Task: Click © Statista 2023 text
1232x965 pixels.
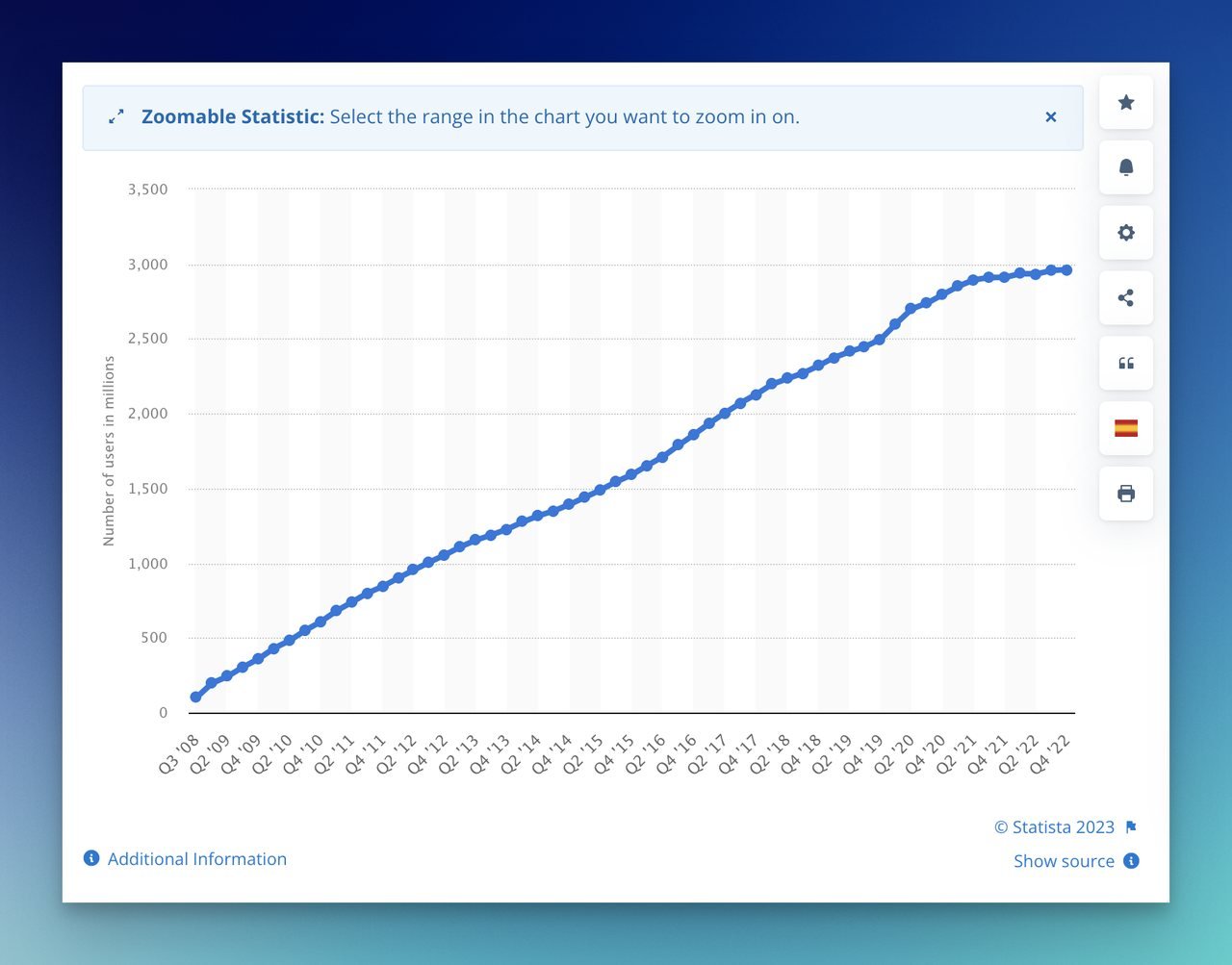Action: point(1054,827)
